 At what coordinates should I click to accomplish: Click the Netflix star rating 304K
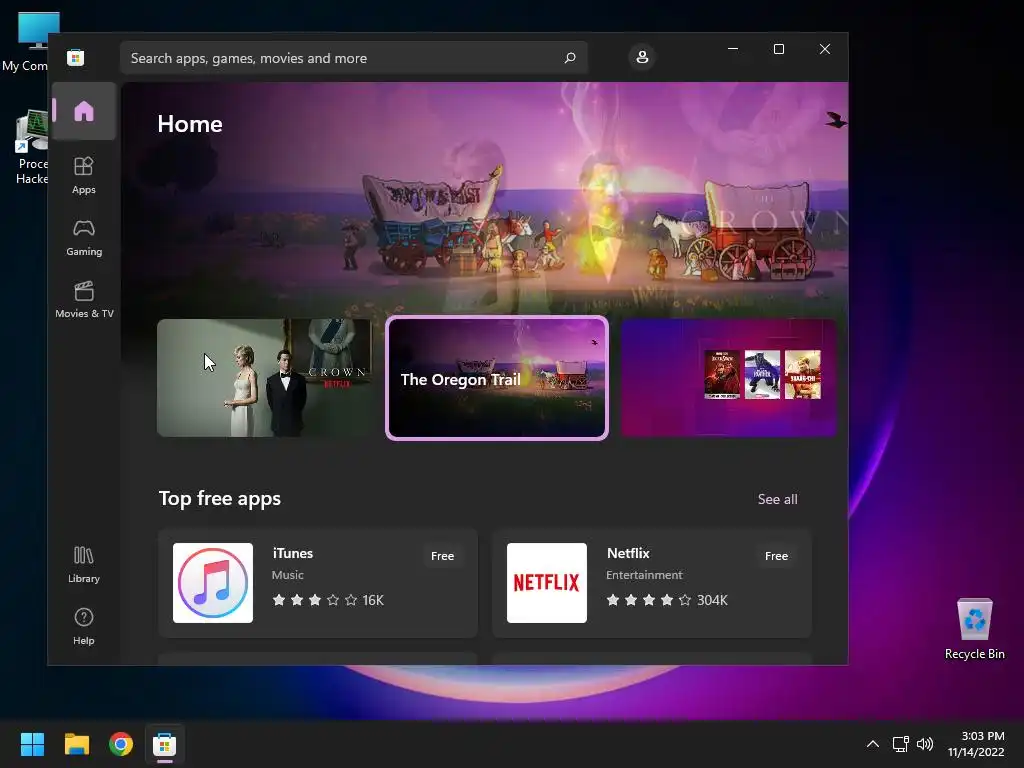point(667,600)
